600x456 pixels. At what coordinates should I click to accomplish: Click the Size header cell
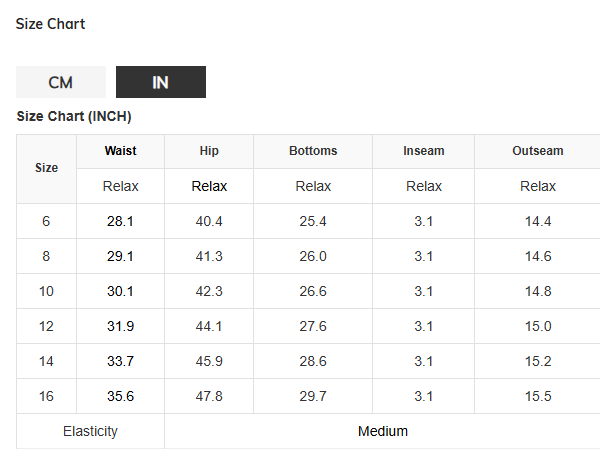click(x=46, y=168)
